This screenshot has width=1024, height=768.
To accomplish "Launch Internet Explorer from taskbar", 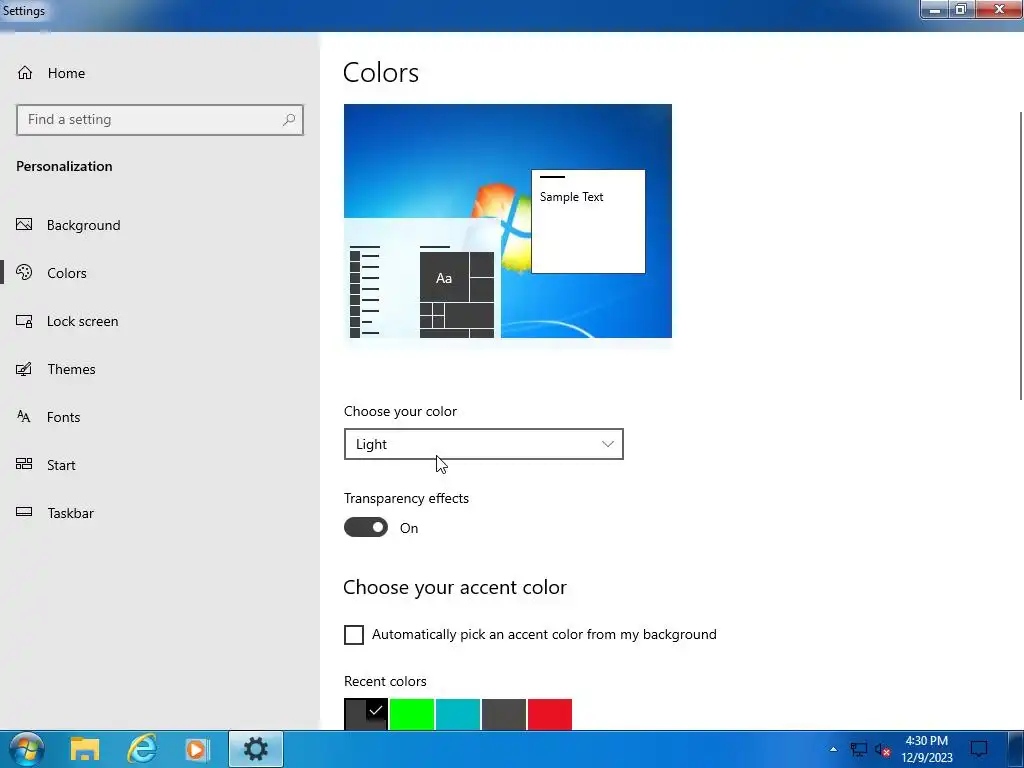I will [x=142, y=749].
